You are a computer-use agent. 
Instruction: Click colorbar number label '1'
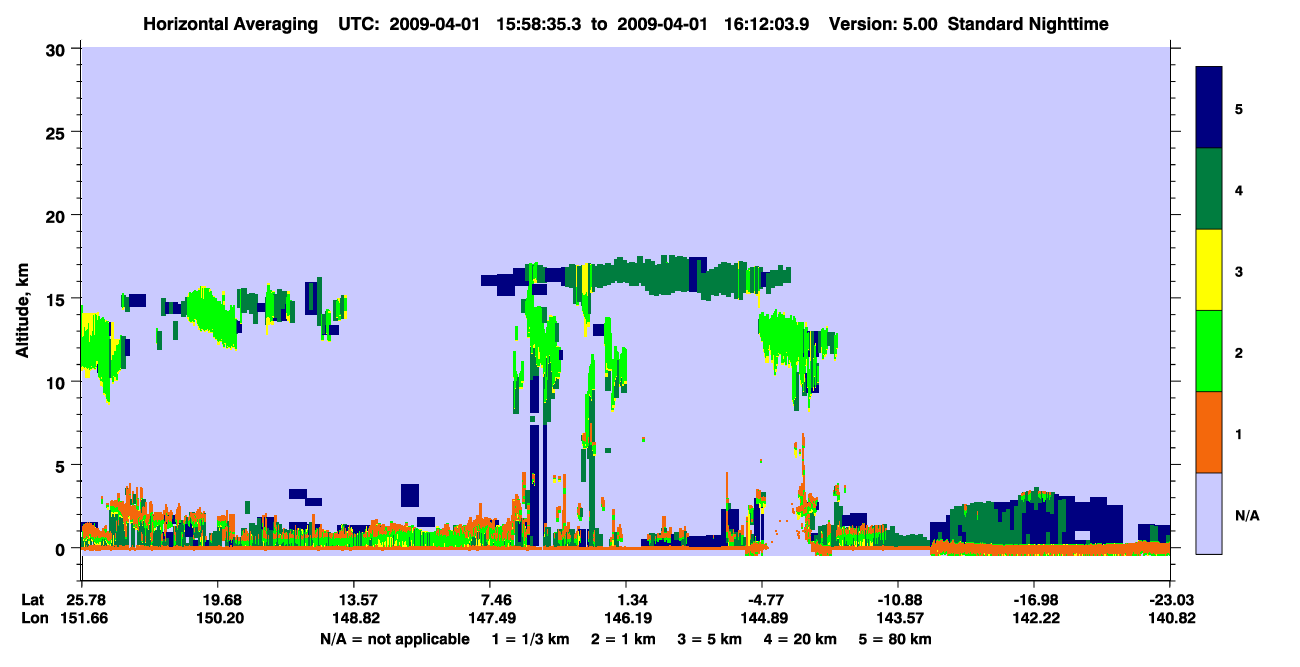coord(1238,433)
